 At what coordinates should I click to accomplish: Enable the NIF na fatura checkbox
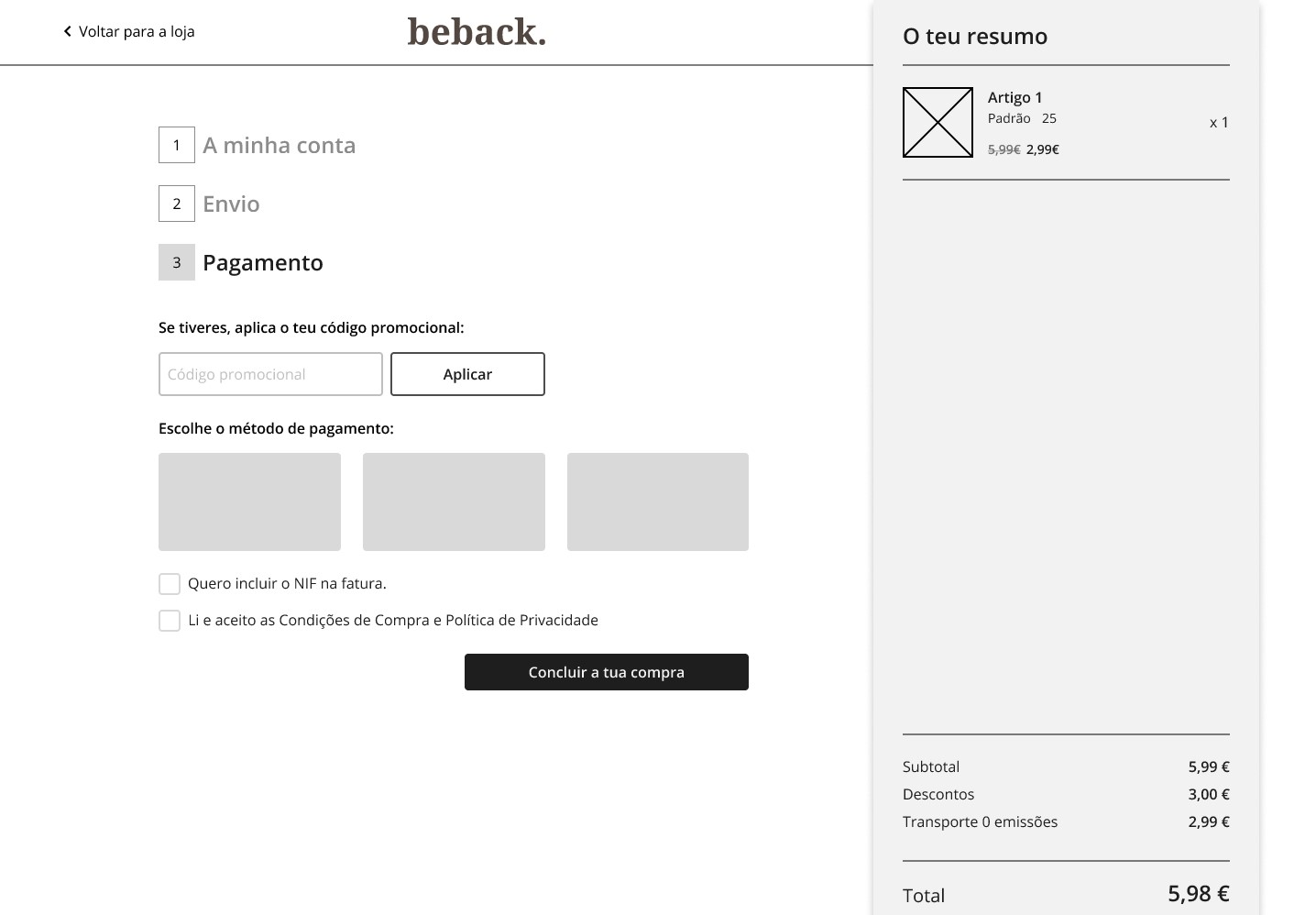pos(170,584)
